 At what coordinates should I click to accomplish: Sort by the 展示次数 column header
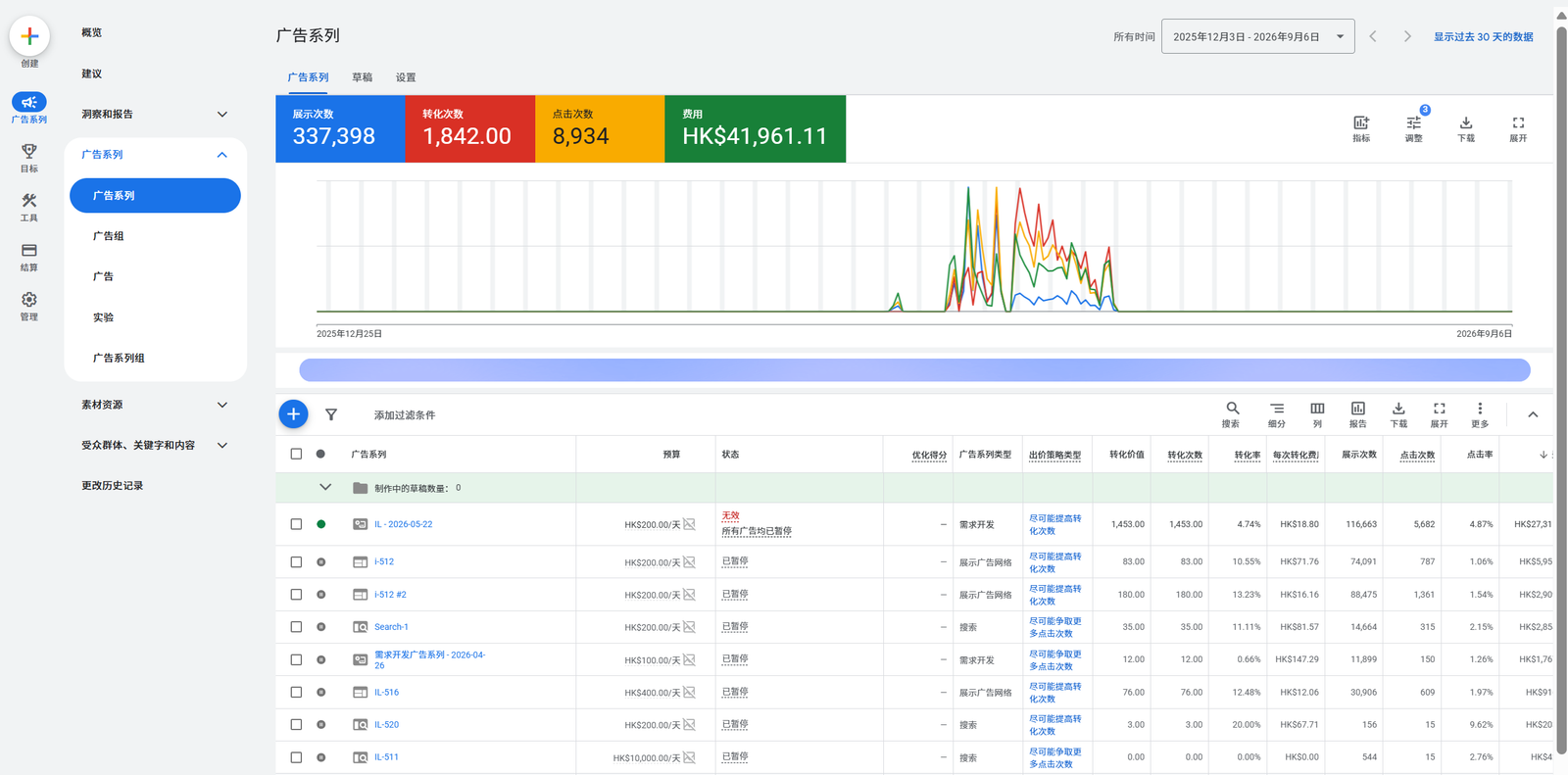coord(1359,455)
